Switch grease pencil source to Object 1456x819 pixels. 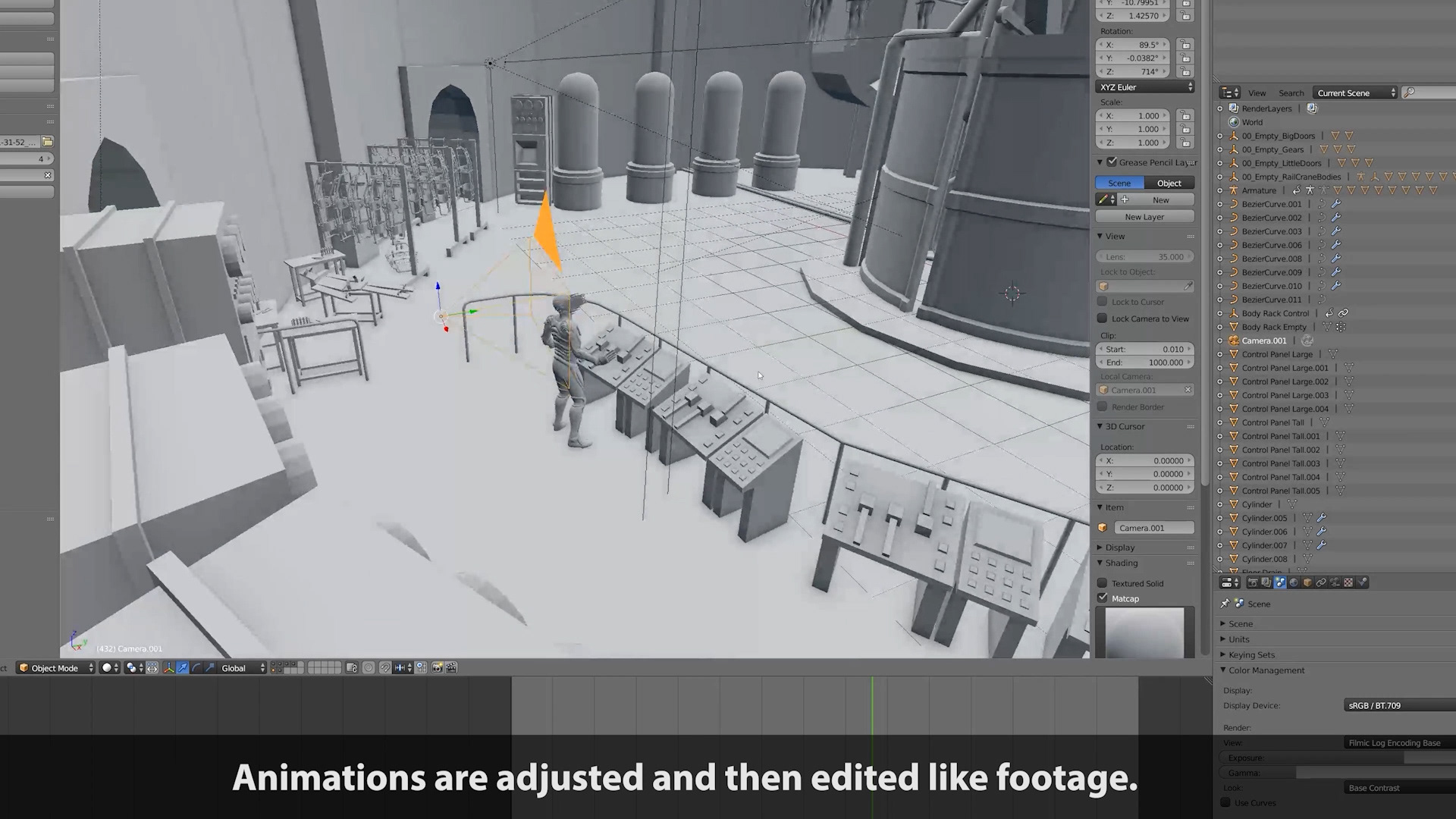[x=1169, y=183]
